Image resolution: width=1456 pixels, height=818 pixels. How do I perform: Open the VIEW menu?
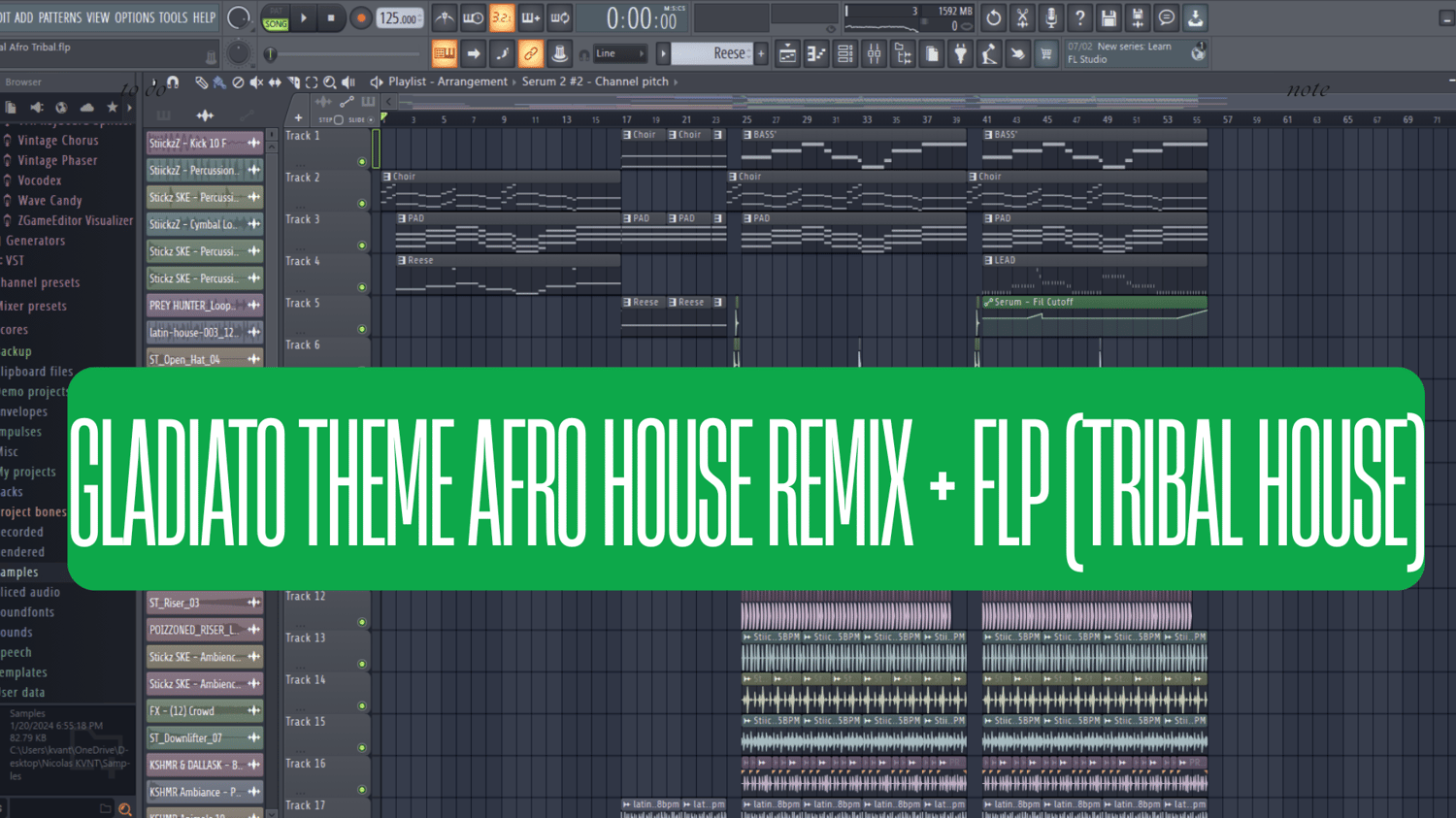tap(98, 17)
